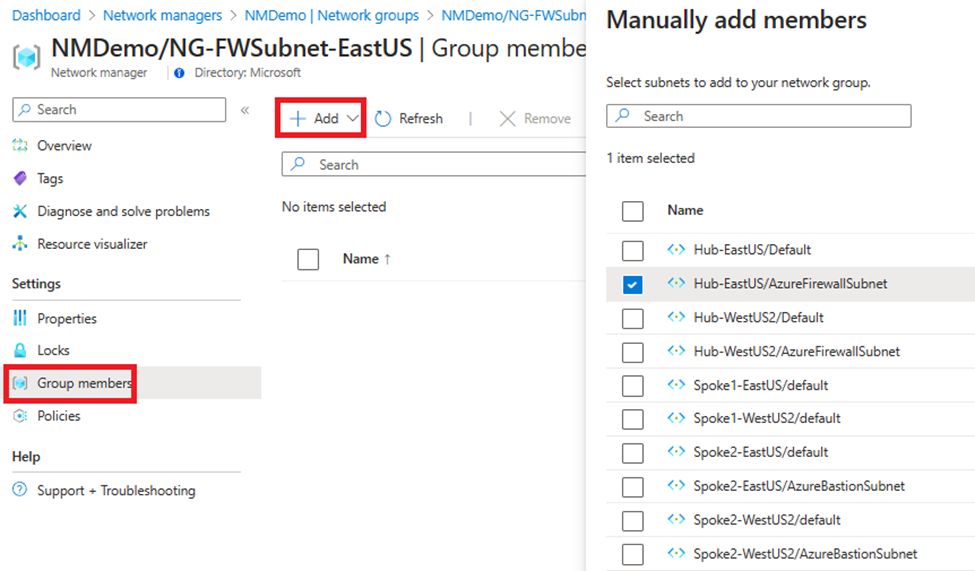Click the Properties bars icon

pos(20,319)
